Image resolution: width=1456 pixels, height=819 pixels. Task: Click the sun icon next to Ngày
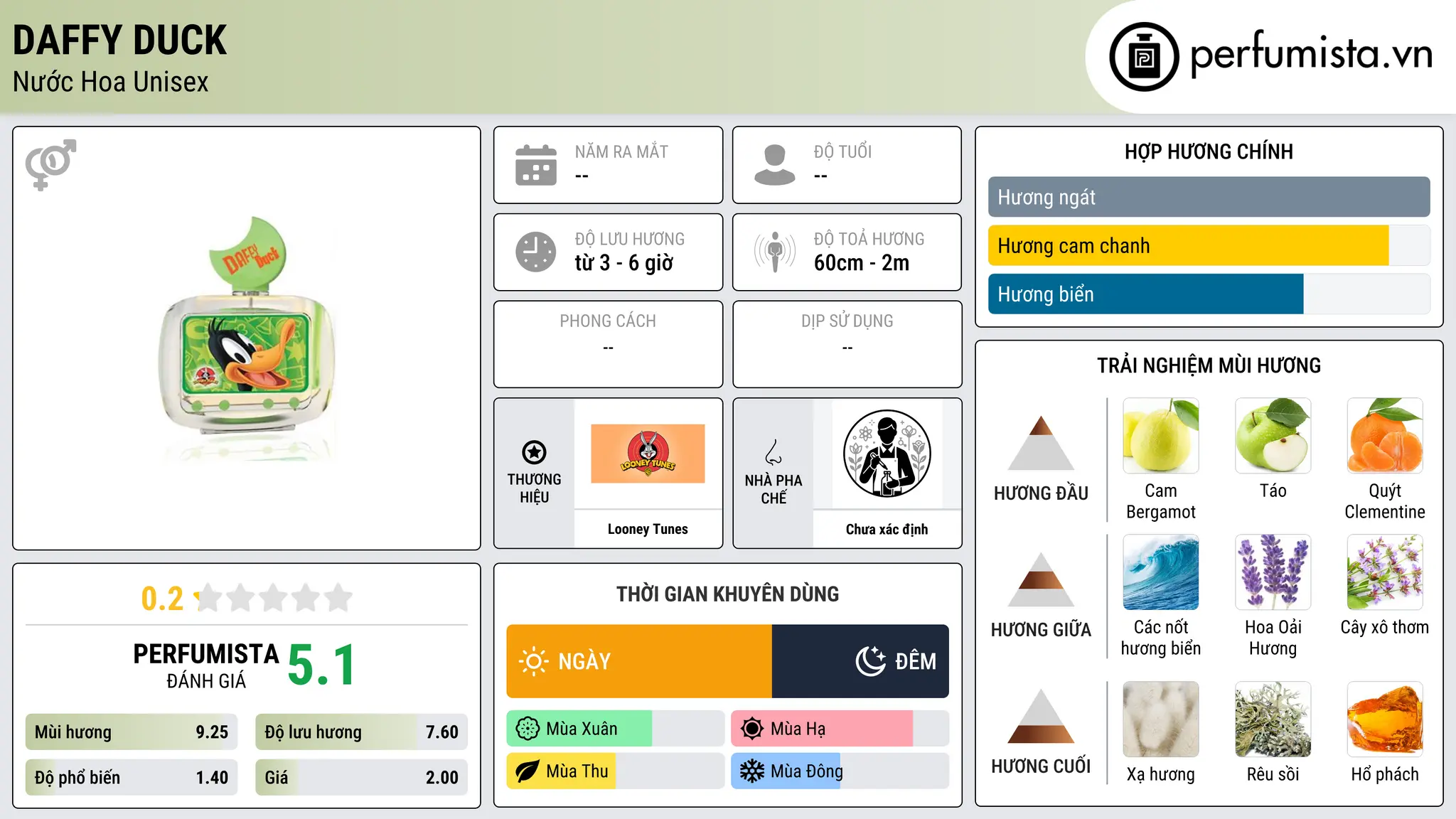pos(533,661)
